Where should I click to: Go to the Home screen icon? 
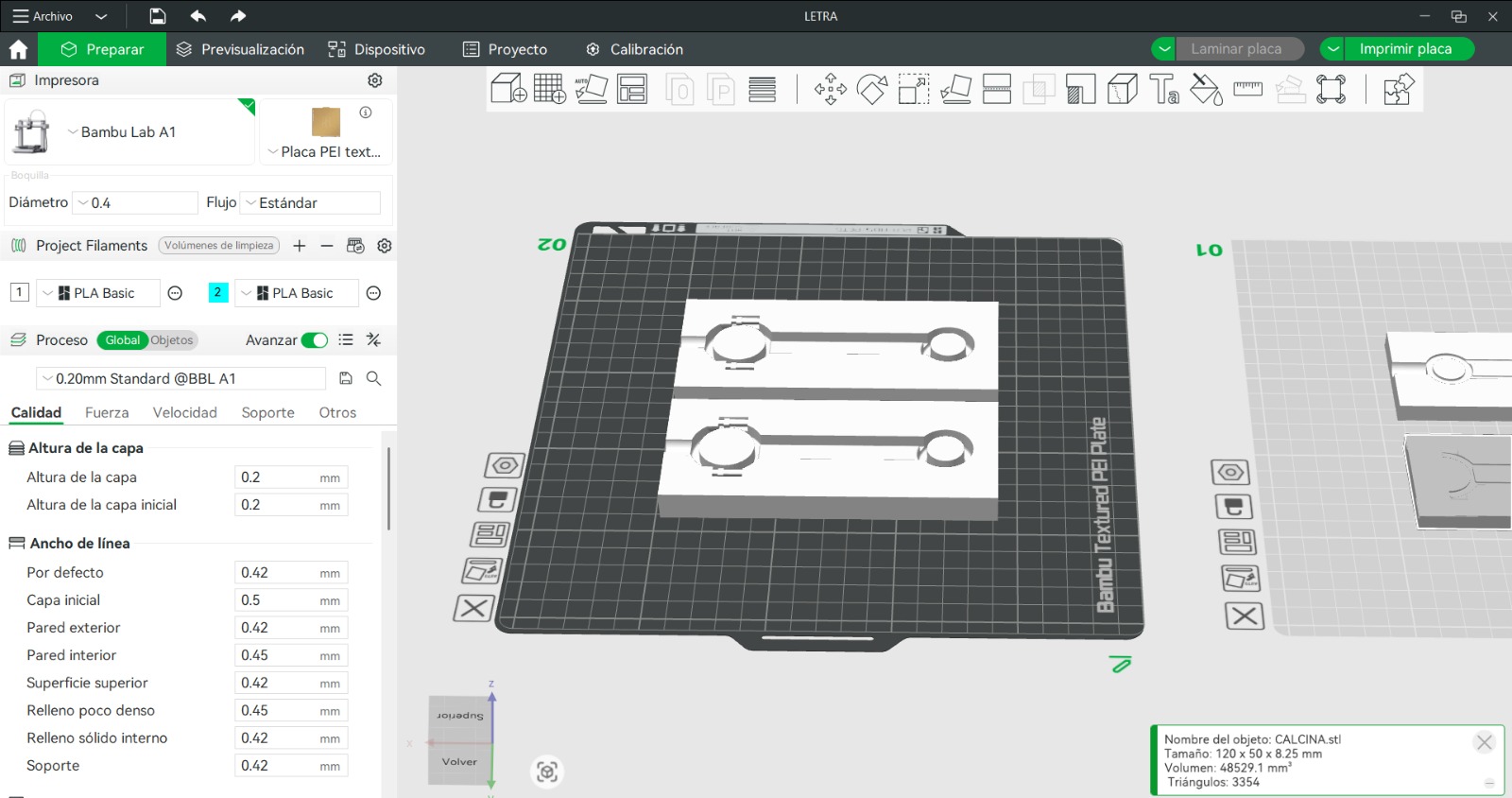tap(18, 49)
